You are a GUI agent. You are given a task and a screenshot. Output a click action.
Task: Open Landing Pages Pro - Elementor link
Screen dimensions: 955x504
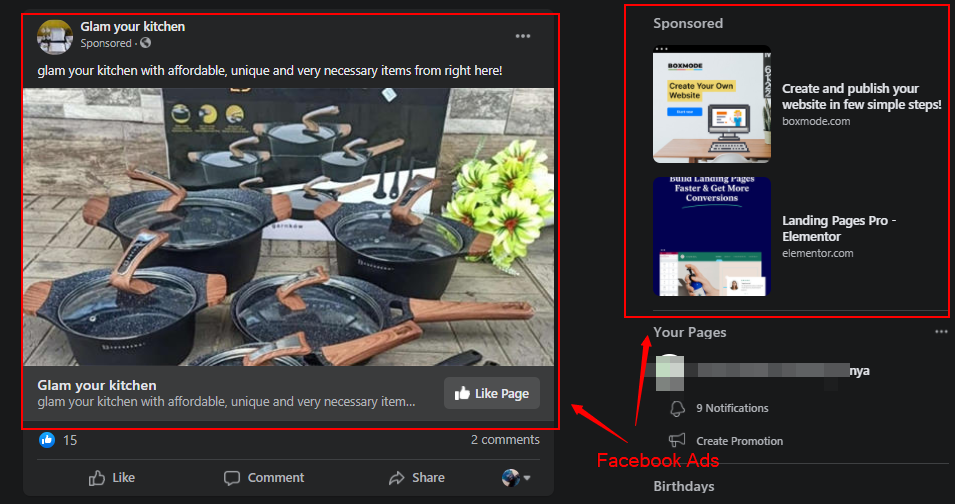click(839, 228)
